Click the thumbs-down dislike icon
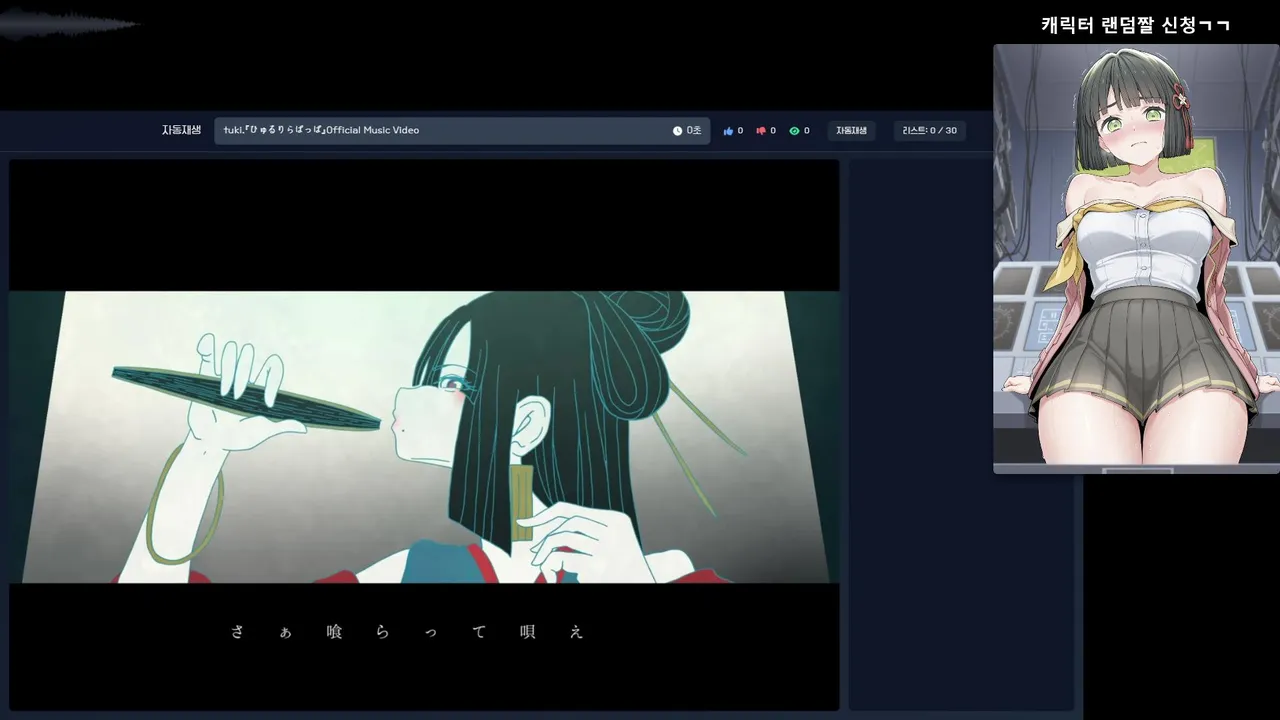1280x720 pixels. tap(761, 131)
